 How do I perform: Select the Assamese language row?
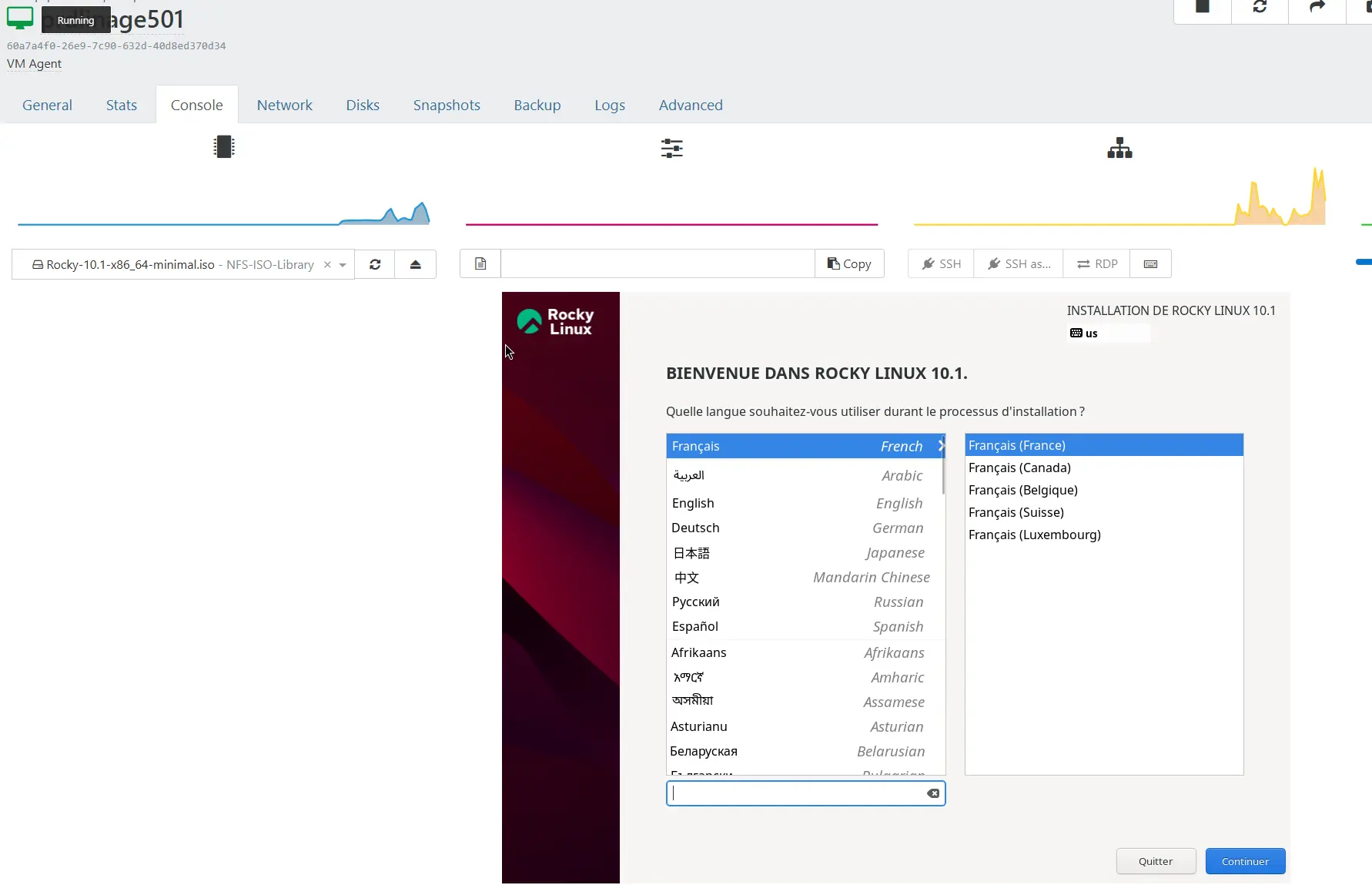pos(805,702)
